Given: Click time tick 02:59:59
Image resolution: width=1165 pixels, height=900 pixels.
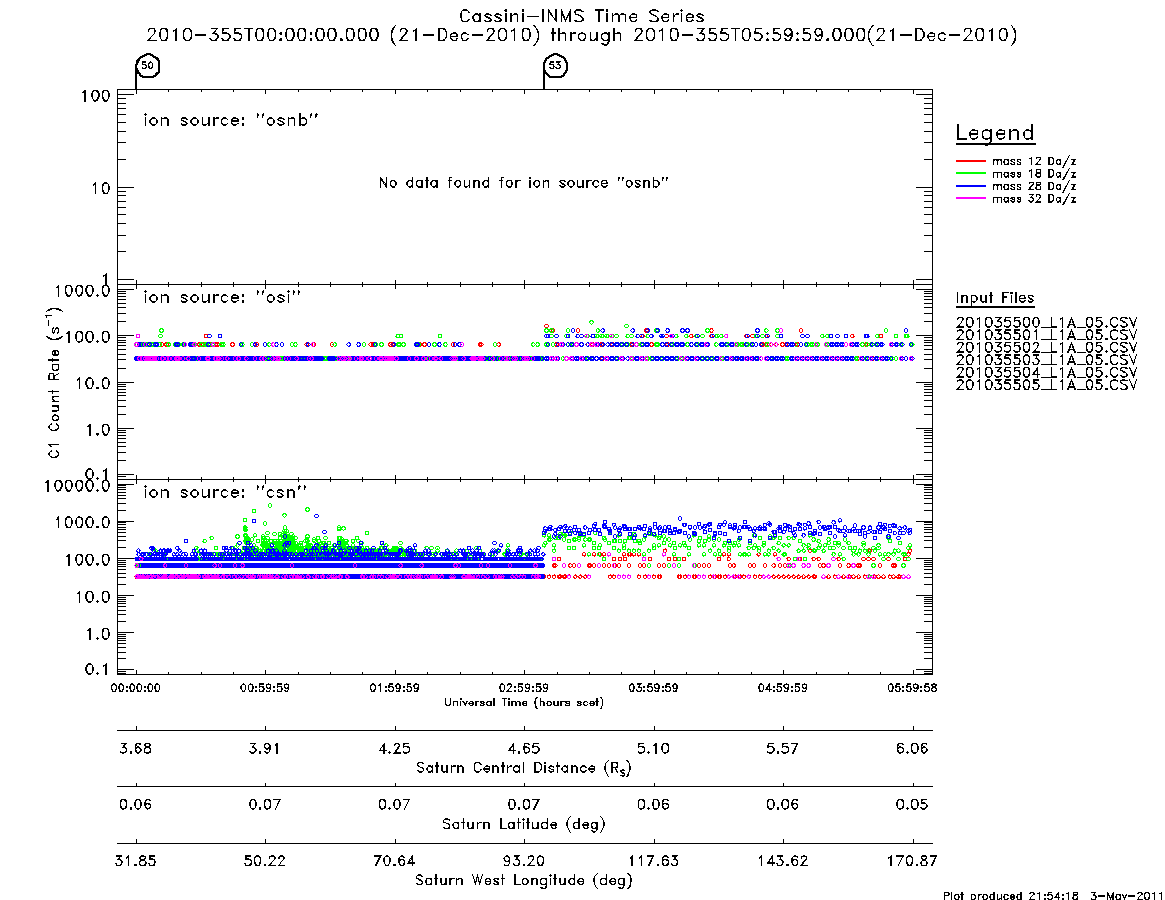Looking at the screenshot, I should pyautogui.click(x=524, y=688).
